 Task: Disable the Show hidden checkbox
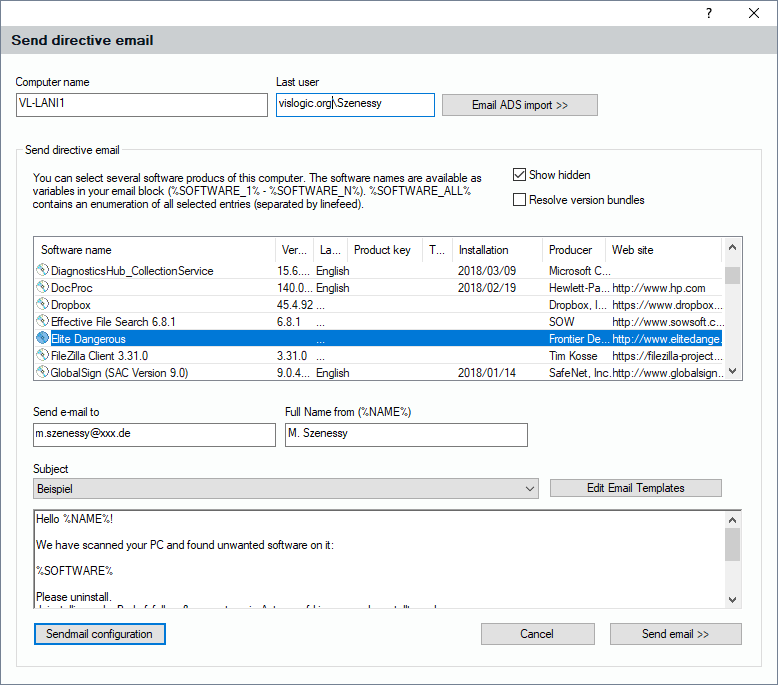[x=519, y=175]
